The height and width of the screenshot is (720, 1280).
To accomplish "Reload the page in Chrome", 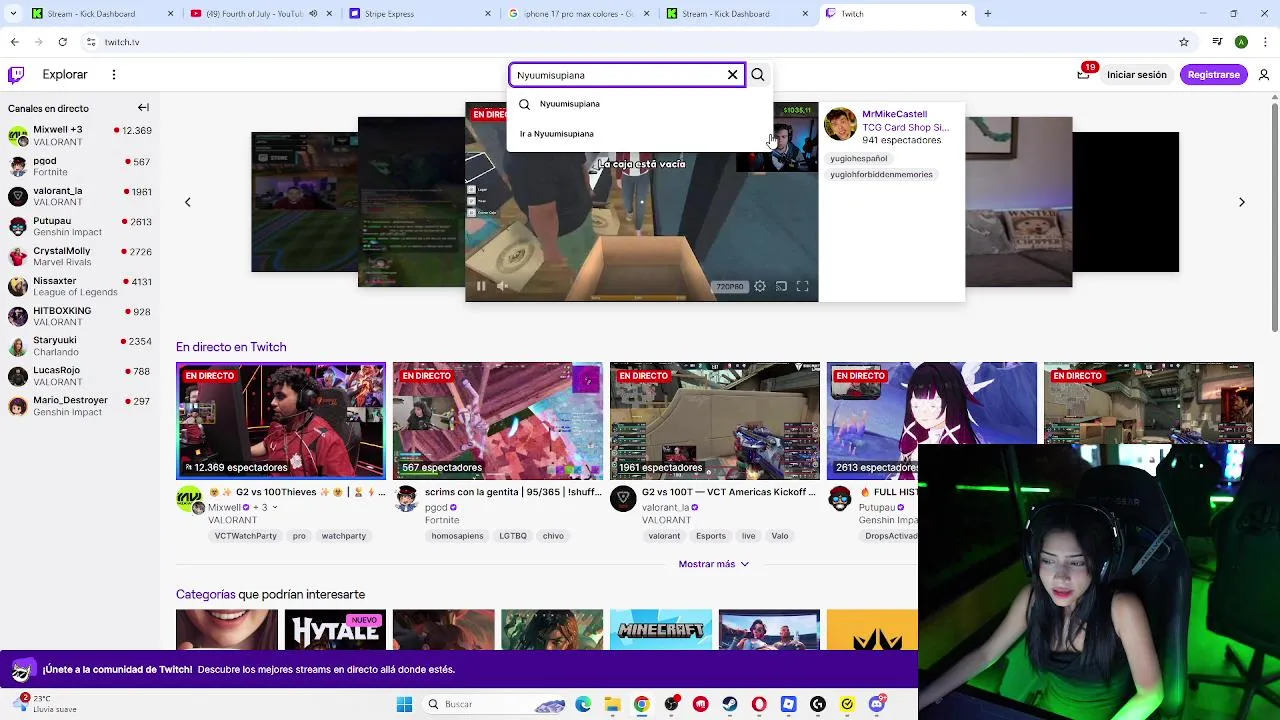I will coord(62,42).
